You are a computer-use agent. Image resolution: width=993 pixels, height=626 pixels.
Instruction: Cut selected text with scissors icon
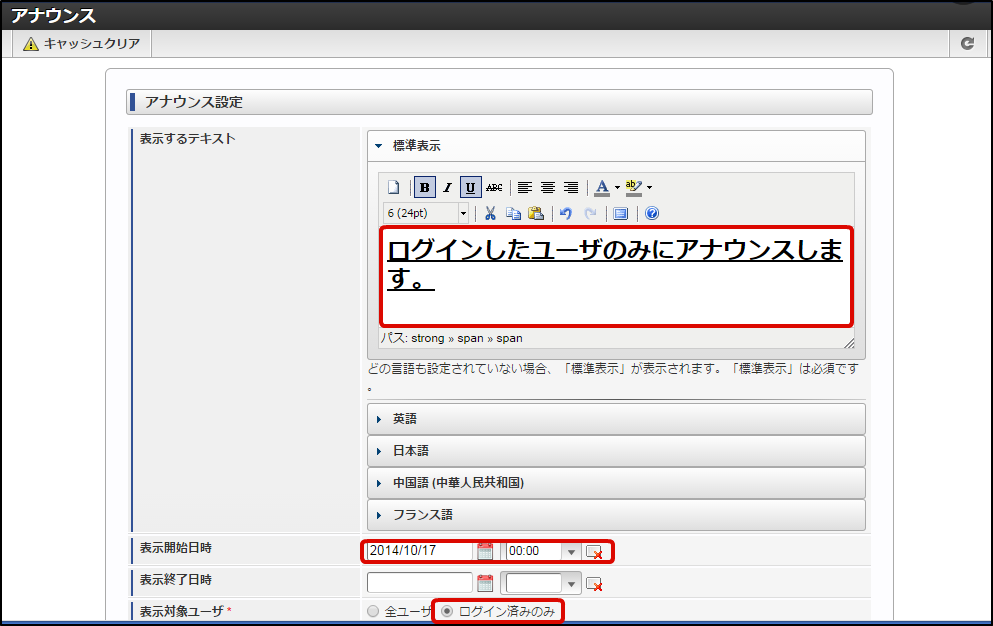tap(490, 214)
